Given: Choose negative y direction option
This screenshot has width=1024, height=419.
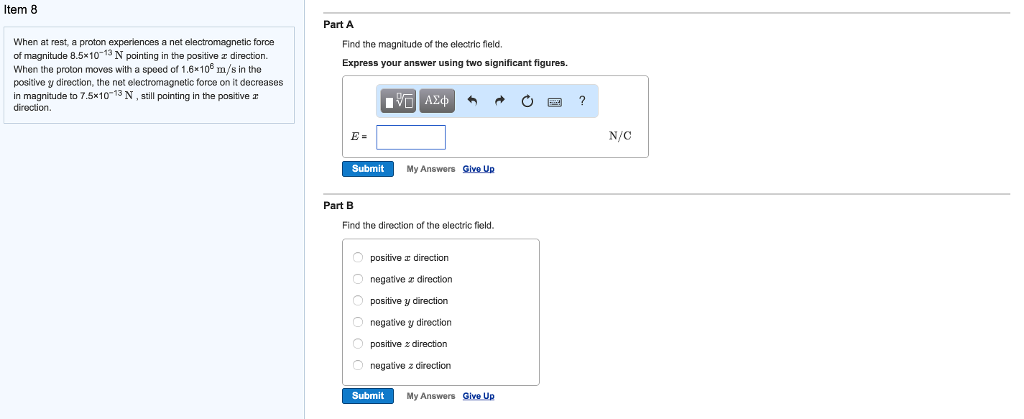Looking at the screenshot, I should (x=358, y=322).
